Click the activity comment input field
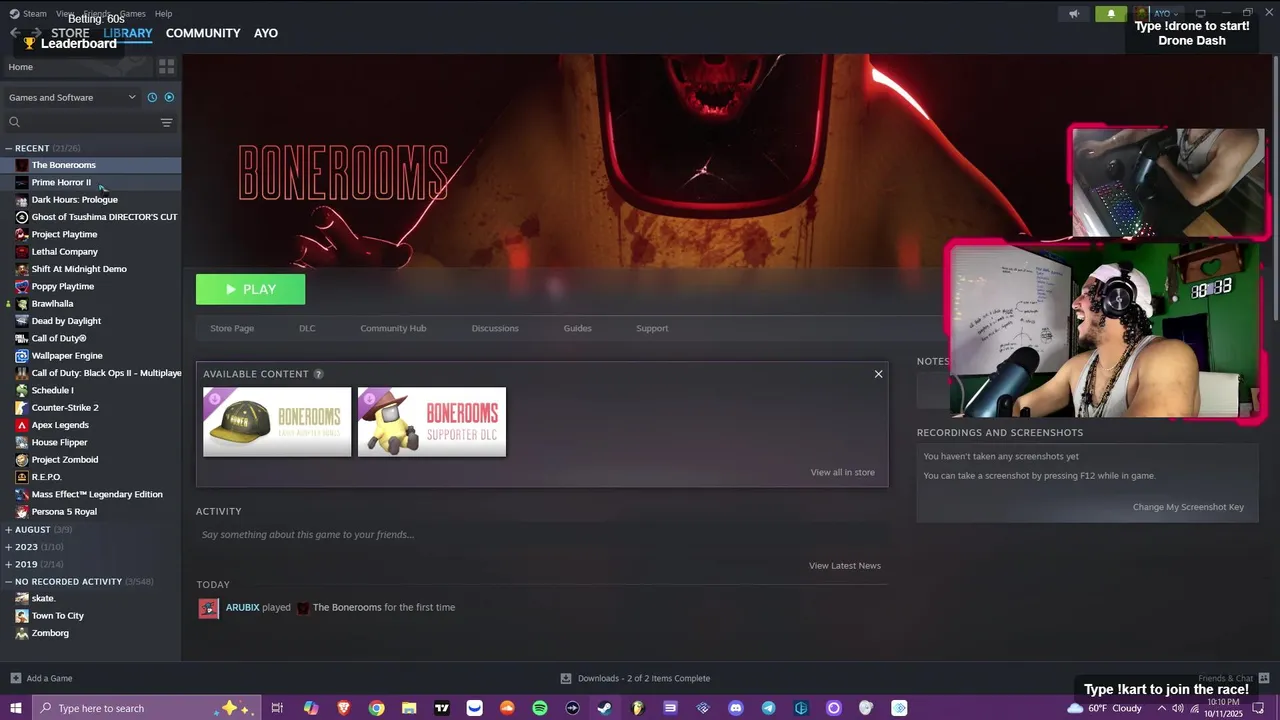The image size is (1280, 720). (540, 535)
